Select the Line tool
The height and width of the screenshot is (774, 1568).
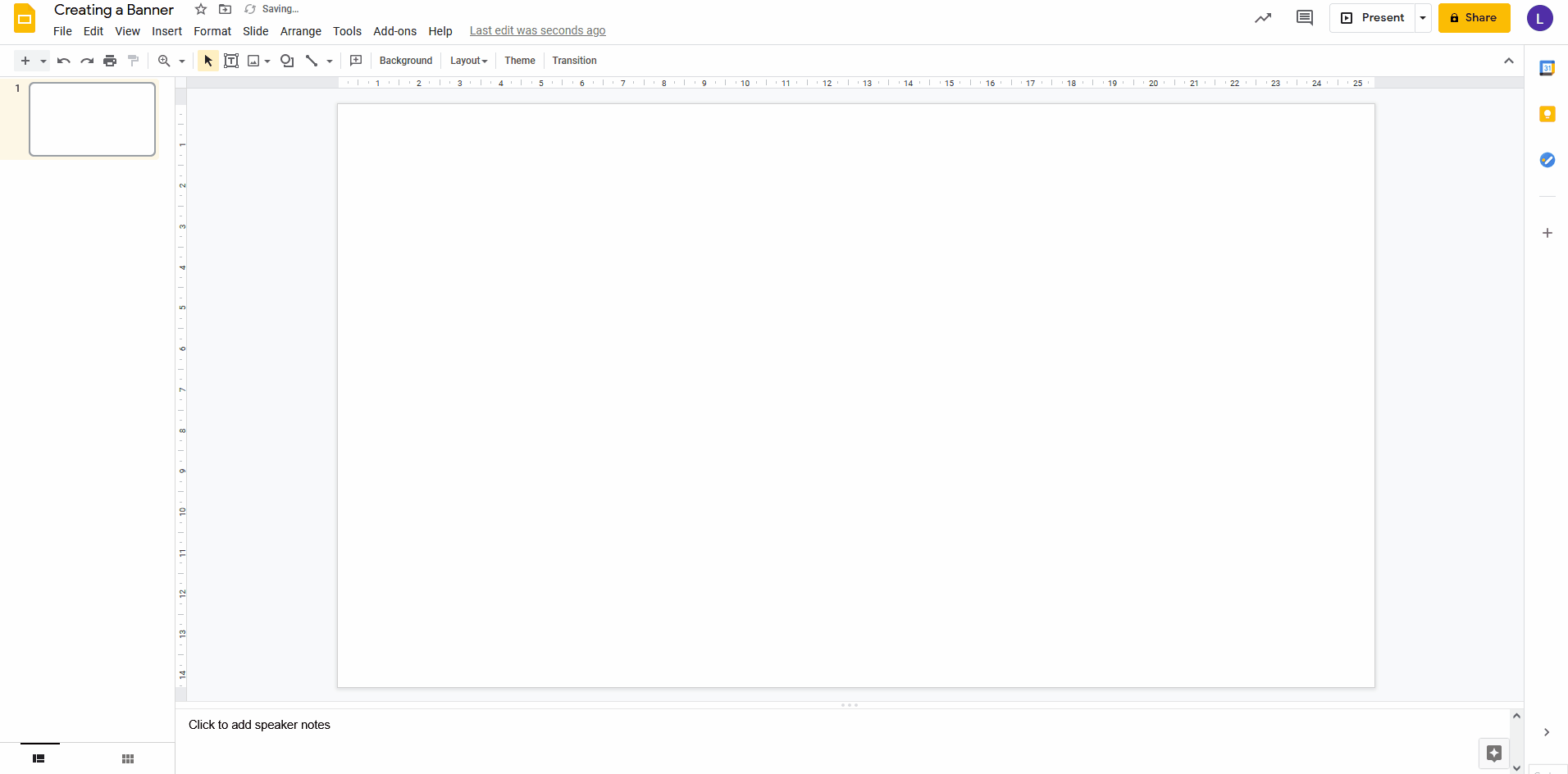point(312,60)
